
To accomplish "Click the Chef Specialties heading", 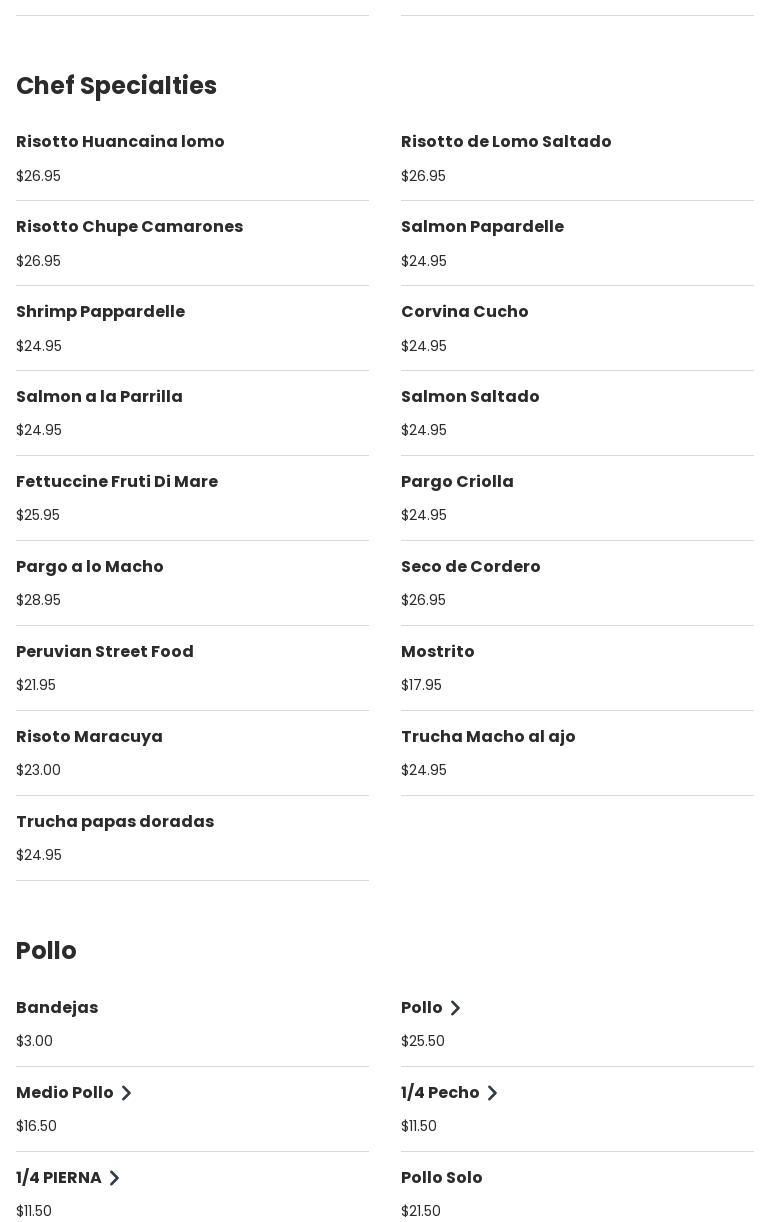I will click(116, 86).
